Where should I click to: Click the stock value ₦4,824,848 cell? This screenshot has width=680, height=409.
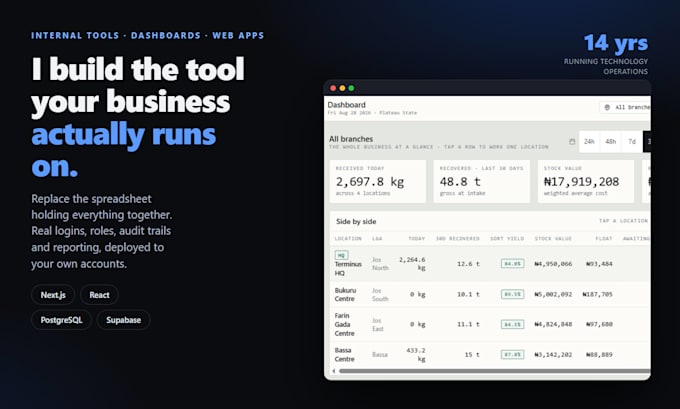click(553, 324)
